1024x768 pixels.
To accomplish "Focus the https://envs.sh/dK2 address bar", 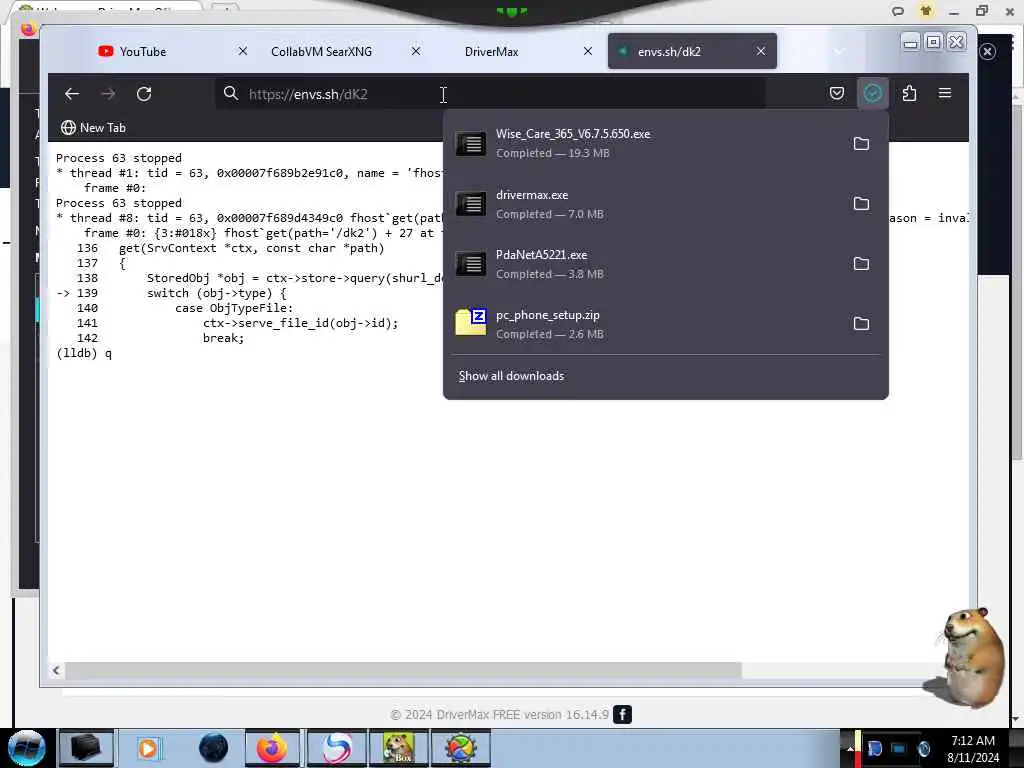I will 490,94.
